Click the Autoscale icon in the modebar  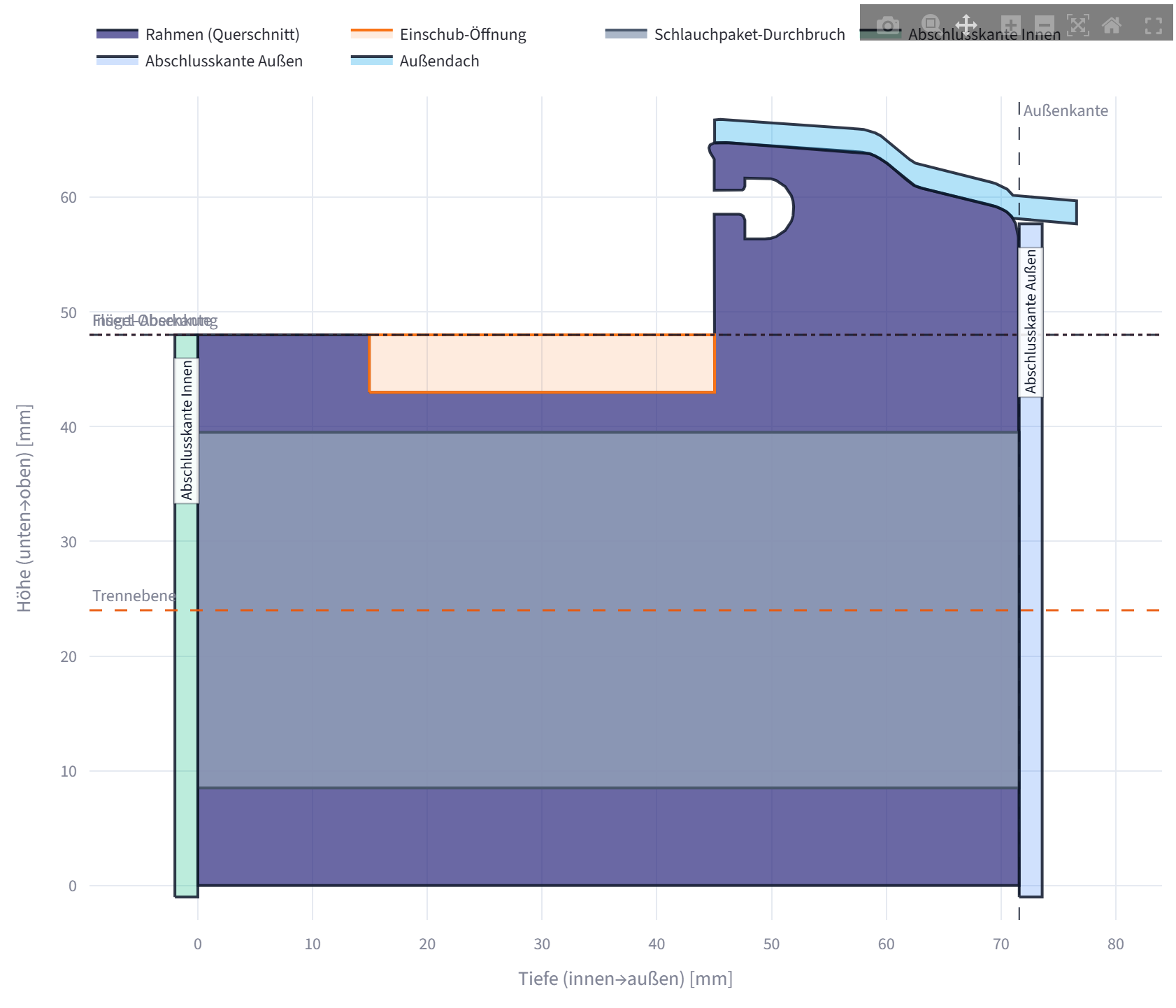tap(1078, 26)
